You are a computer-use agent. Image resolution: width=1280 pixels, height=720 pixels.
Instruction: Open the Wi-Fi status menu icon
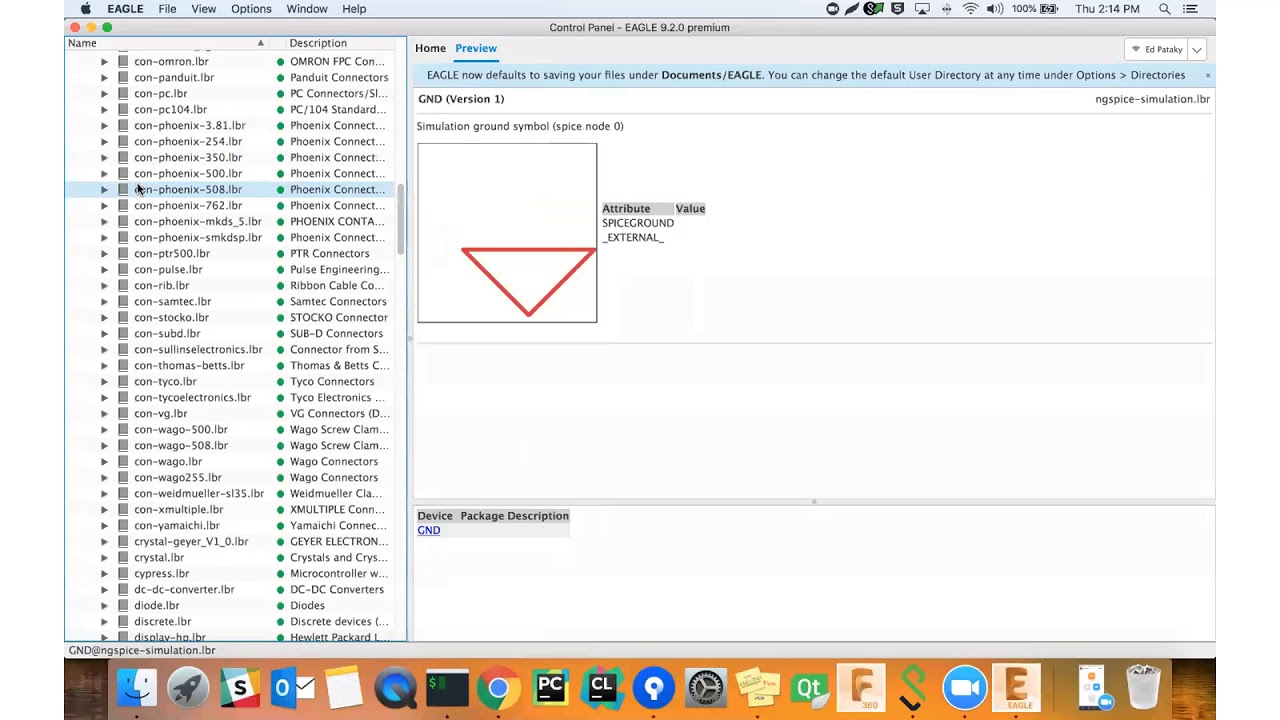pos(970,9)
